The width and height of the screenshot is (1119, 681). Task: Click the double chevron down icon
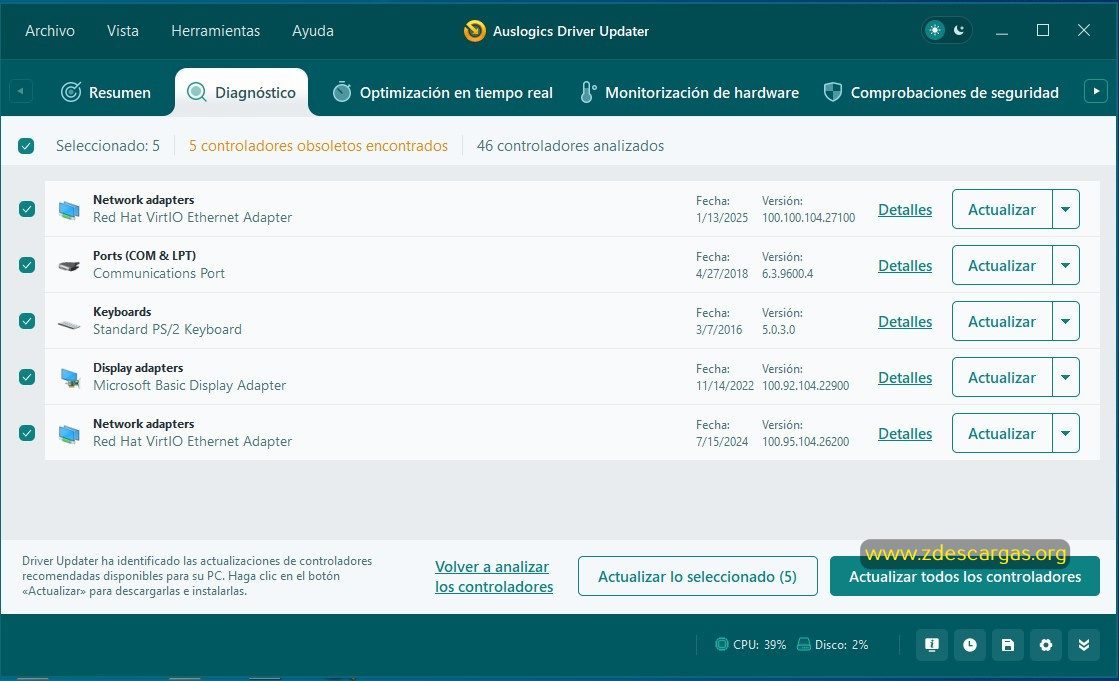click(1084, 645)
